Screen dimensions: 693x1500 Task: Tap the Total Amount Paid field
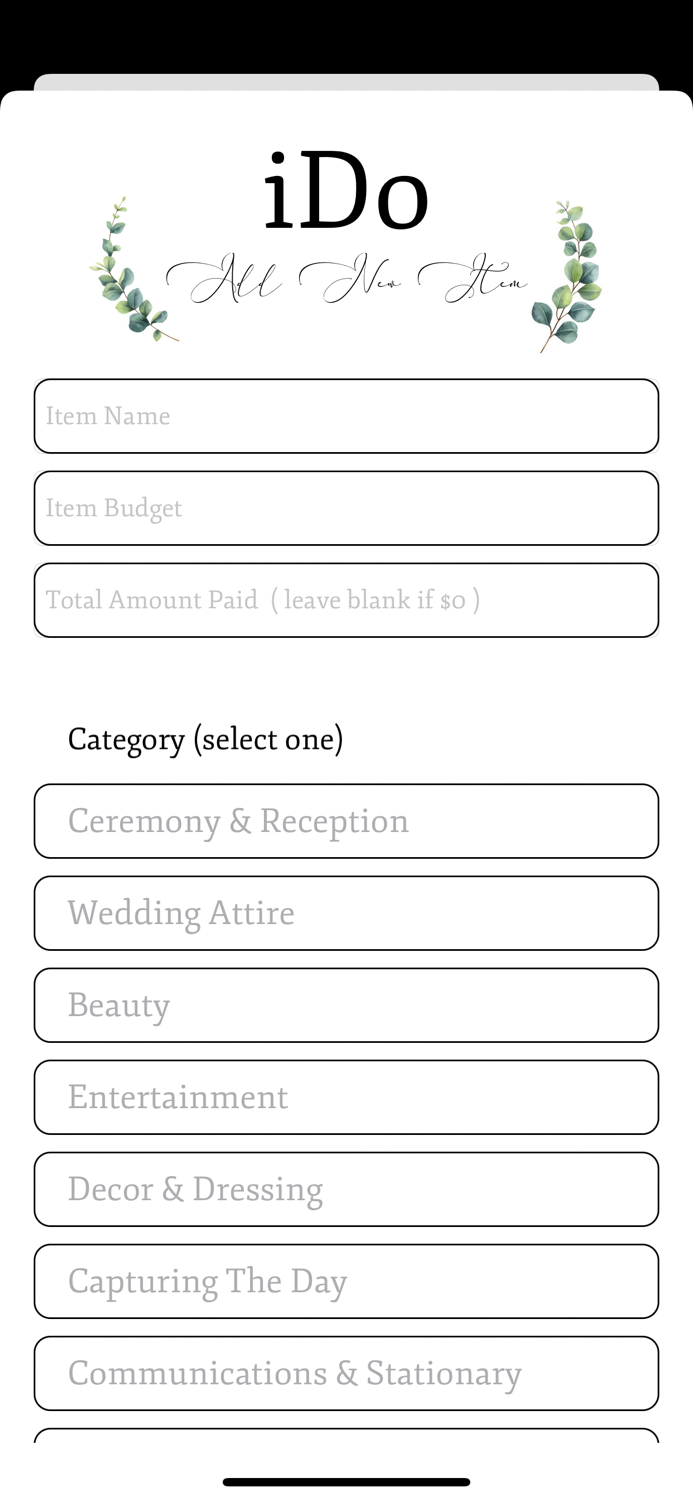(346, 599)
